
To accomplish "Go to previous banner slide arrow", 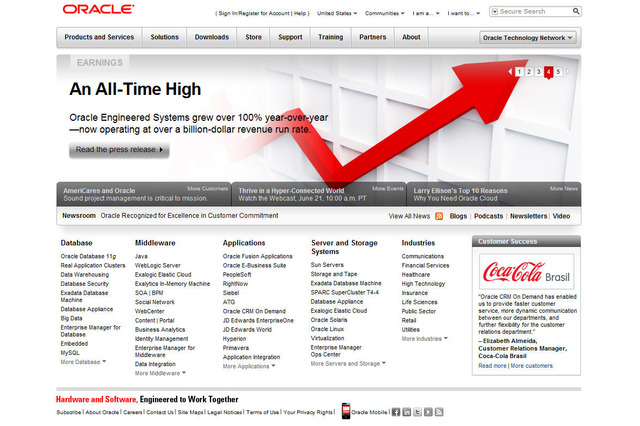I will [510, 71].
